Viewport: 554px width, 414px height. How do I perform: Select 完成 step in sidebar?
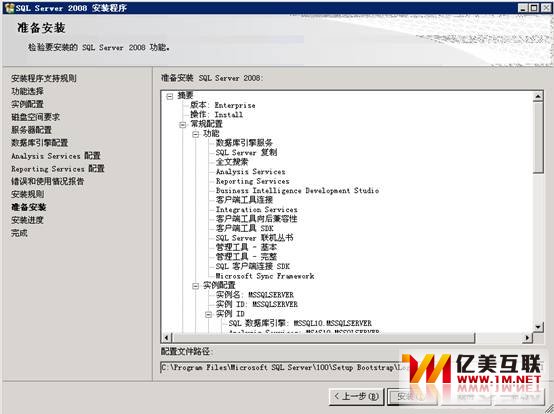(19, 233)
